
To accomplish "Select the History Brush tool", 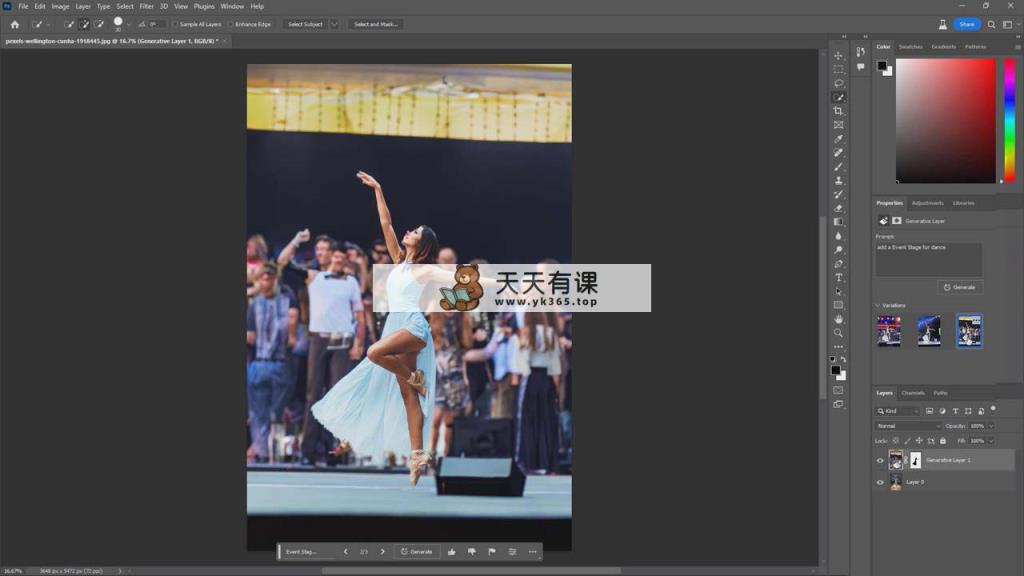I will [839, 194].
